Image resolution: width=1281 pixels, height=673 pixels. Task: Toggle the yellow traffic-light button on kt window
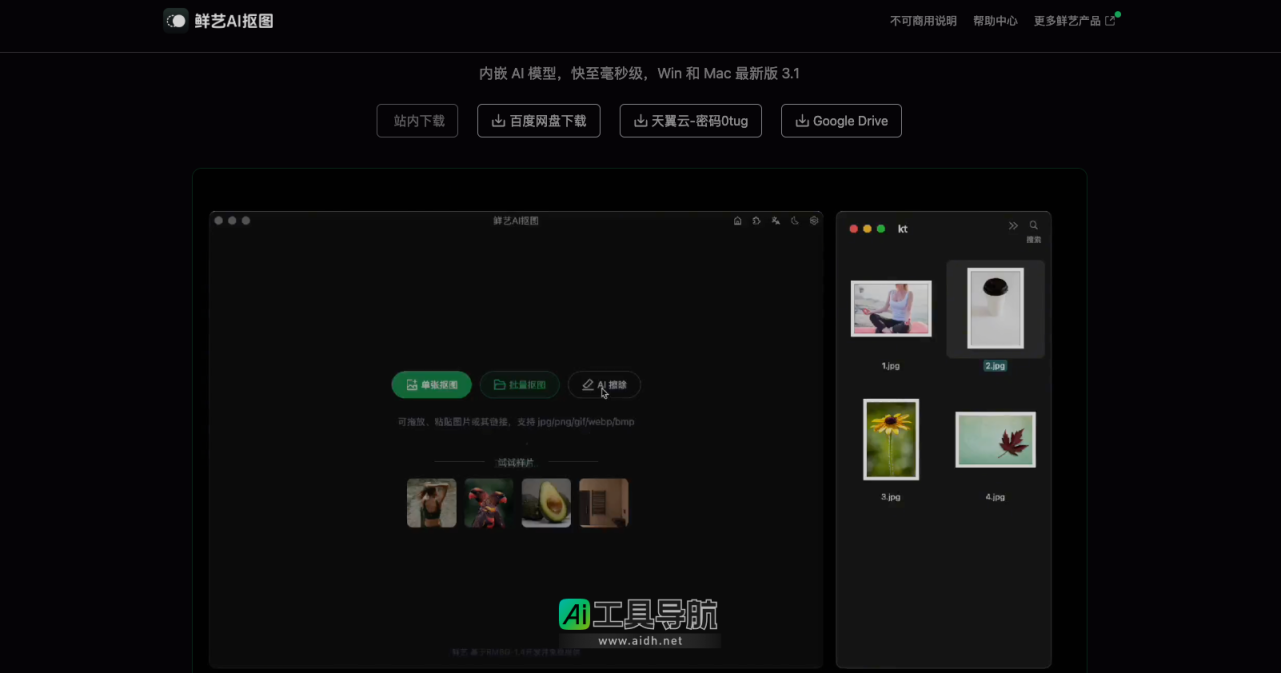coord(866,228)
